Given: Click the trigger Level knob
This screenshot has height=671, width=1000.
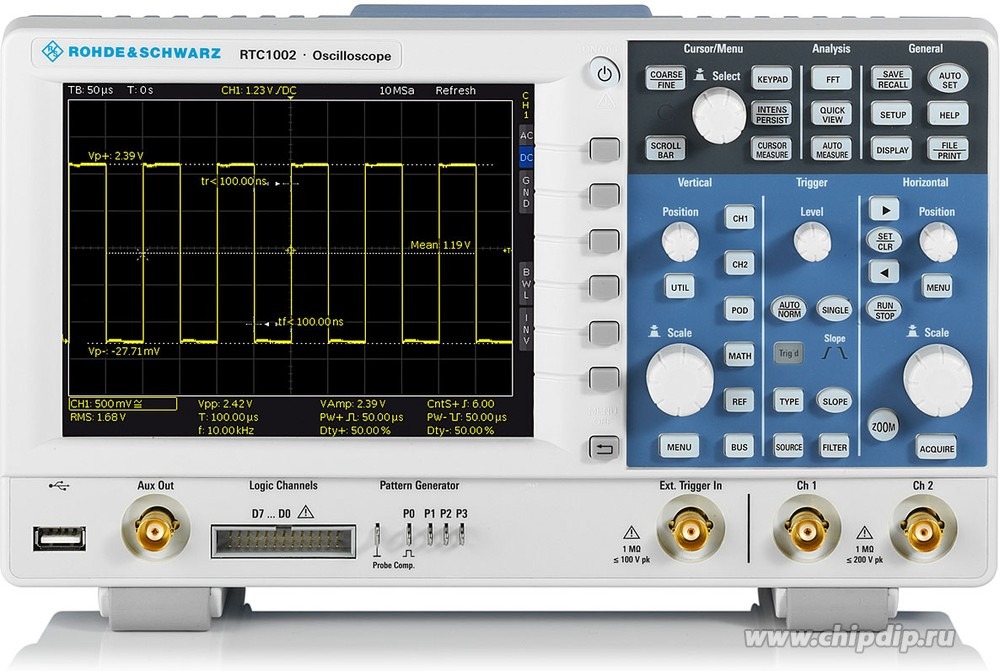Looking at the screenshot, I should [x=812, y=242].
